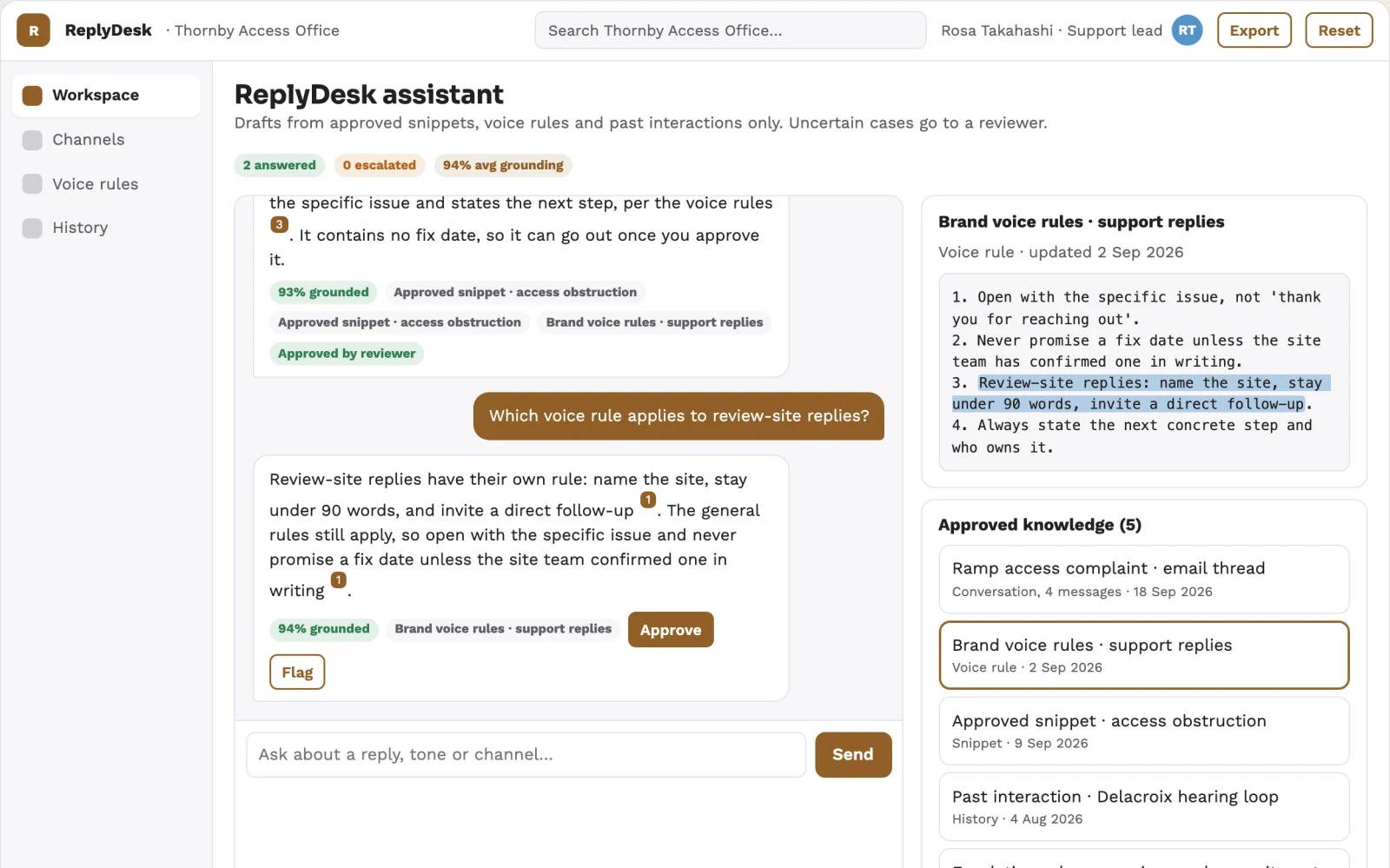
Task: Click the 'Which voice rule applies' user message
Action: click(x=678, y=416)
